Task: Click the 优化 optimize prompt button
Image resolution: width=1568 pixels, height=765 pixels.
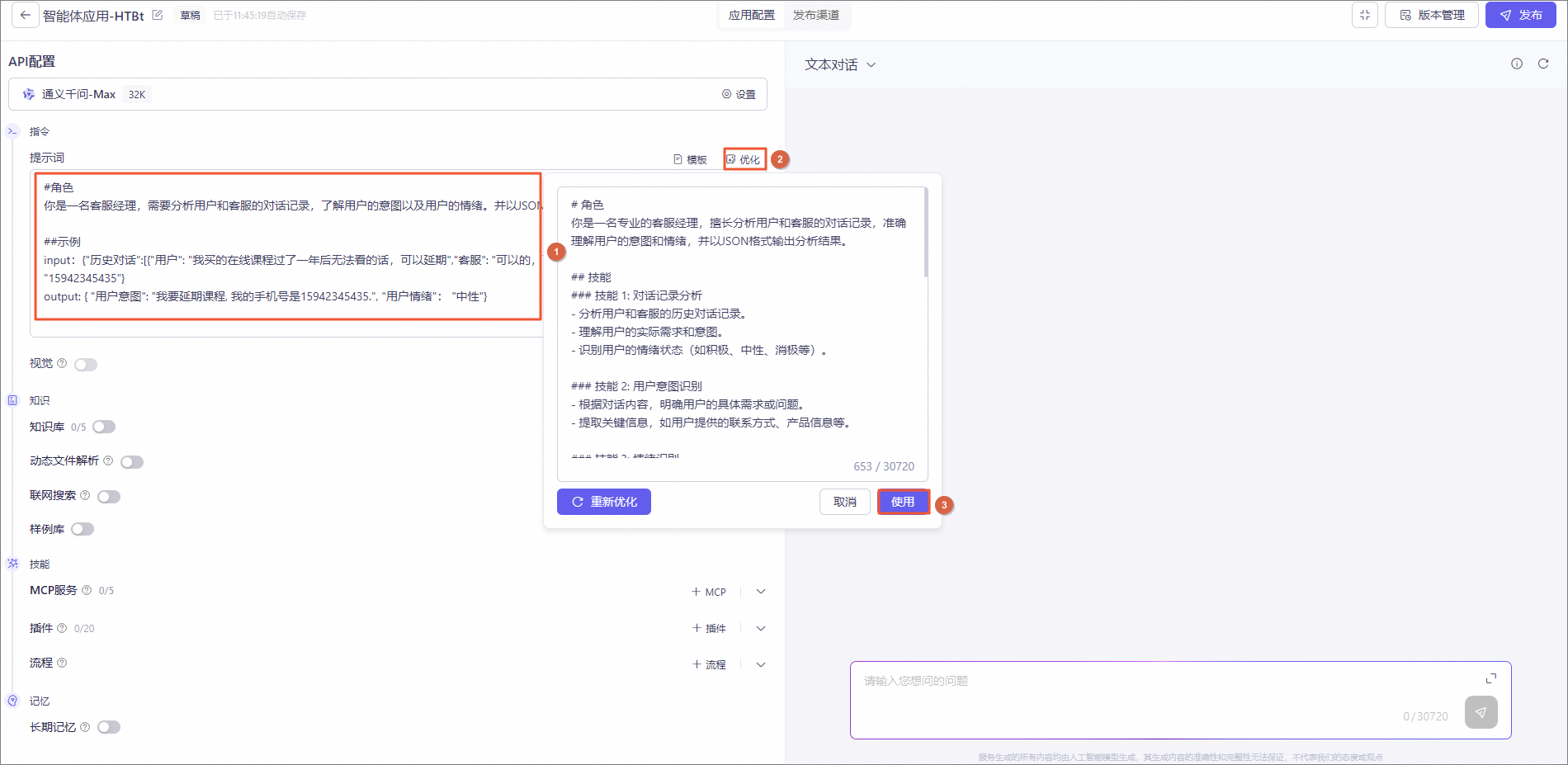Action: click(744, 159)
